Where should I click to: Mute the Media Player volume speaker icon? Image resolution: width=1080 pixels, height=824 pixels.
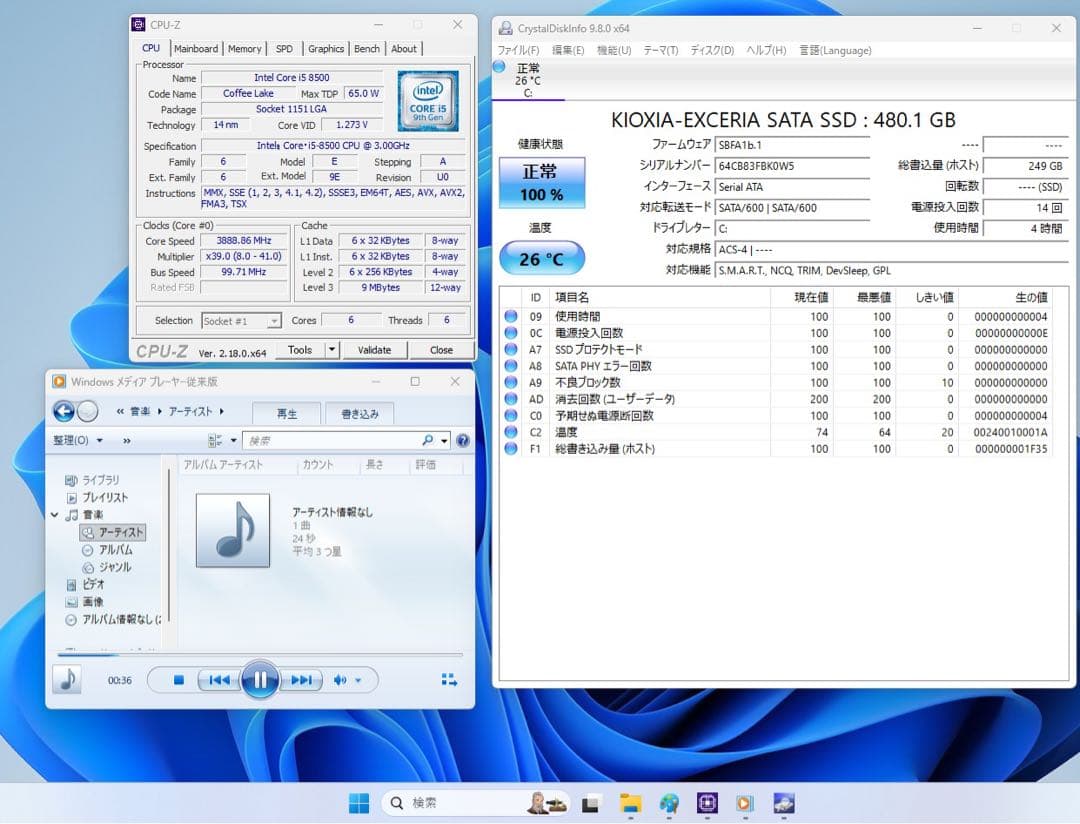(x=340, y=680)
